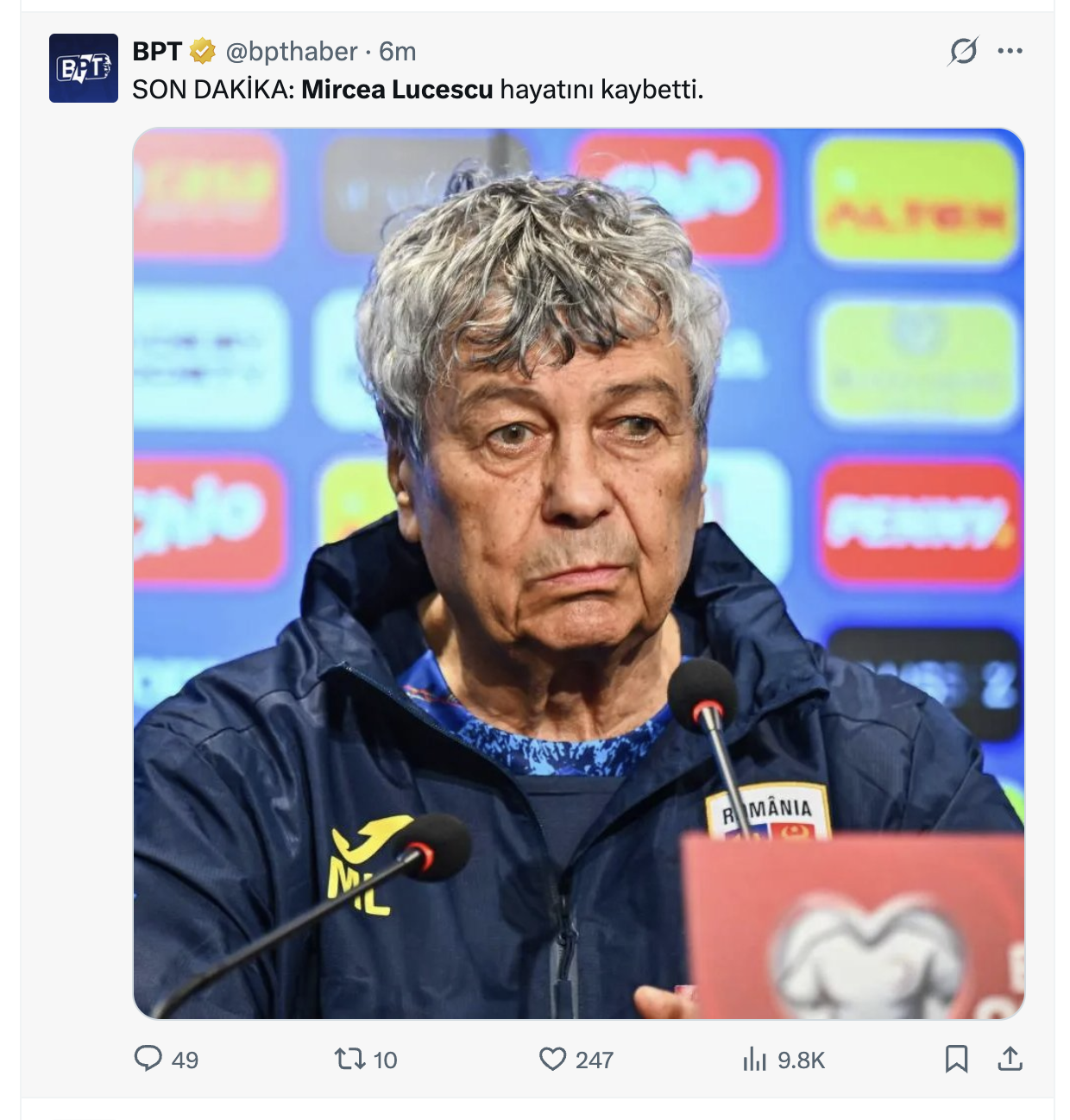Click the bold Mircea Lucescu text
The width and height of the screenshot is (1070, 1120).
pos(397,90)
